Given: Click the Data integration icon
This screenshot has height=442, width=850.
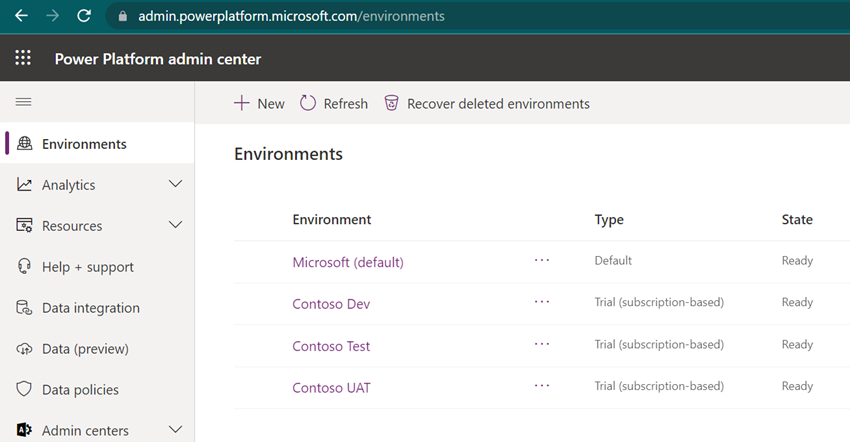Looking at the screenshot, I should pyautogui.click(x=24, y=308).
